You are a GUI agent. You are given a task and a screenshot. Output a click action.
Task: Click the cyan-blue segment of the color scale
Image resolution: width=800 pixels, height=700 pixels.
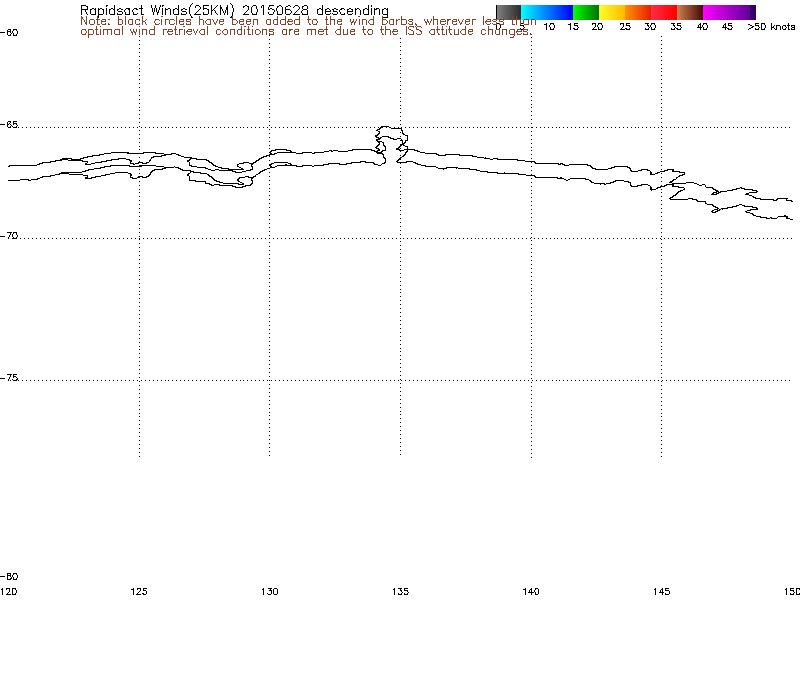point(547,13)
